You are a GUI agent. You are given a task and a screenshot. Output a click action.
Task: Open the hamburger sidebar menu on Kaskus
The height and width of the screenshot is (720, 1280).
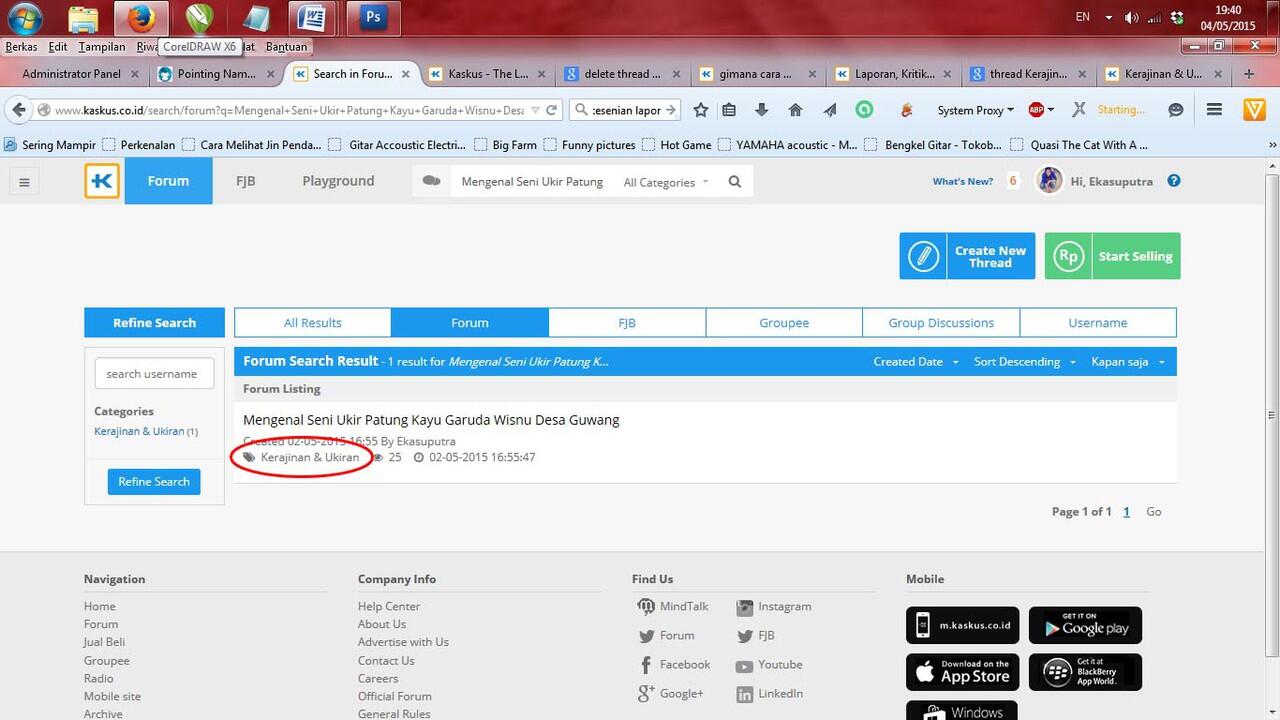coord(24,182)
